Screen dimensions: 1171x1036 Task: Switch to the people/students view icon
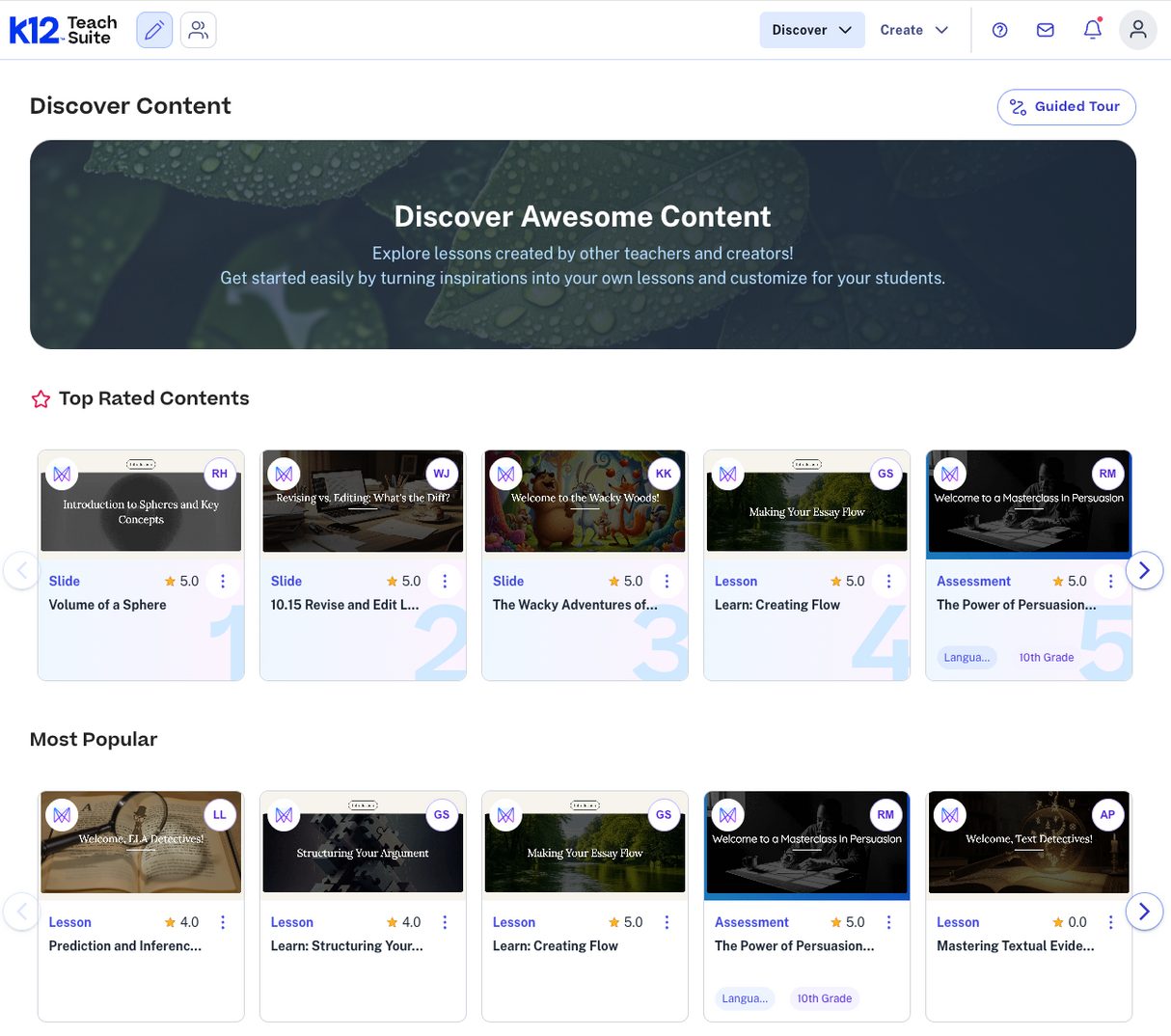coord(198,30)
